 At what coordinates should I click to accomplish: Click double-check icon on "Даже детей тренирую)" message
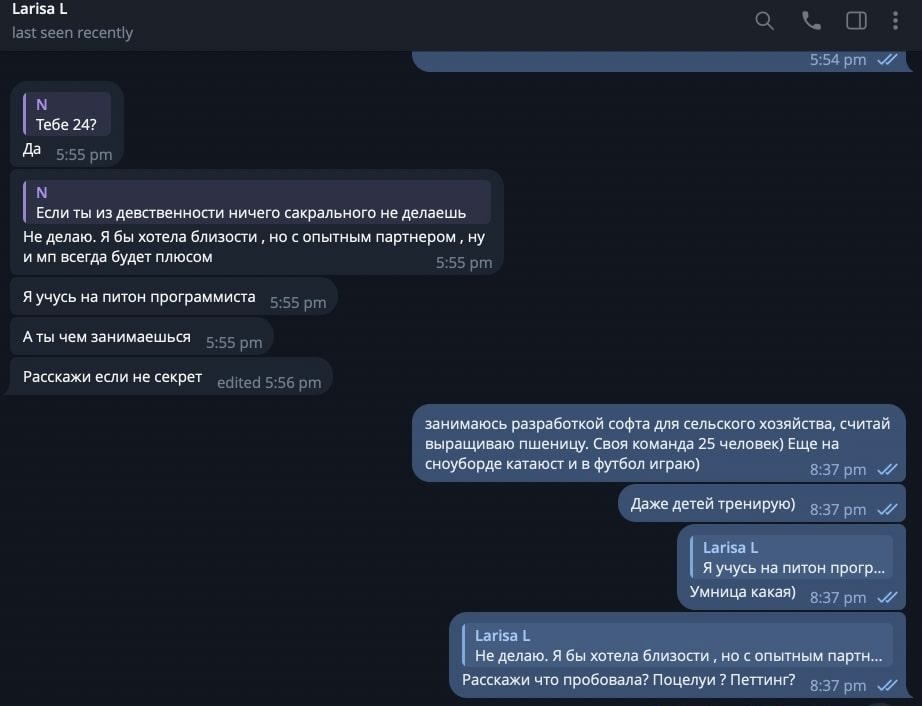pos(887,509)
